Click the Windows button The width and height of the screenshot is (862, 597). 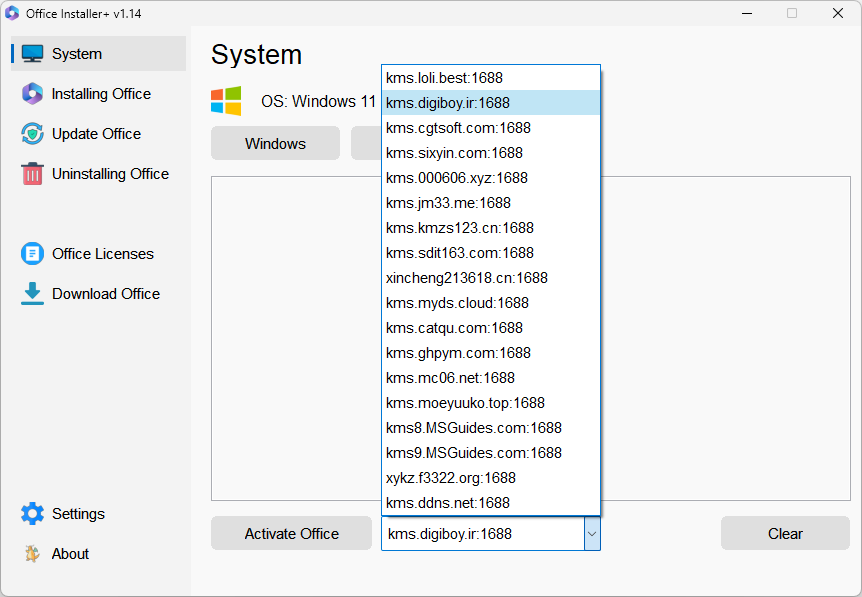point(275,143)
